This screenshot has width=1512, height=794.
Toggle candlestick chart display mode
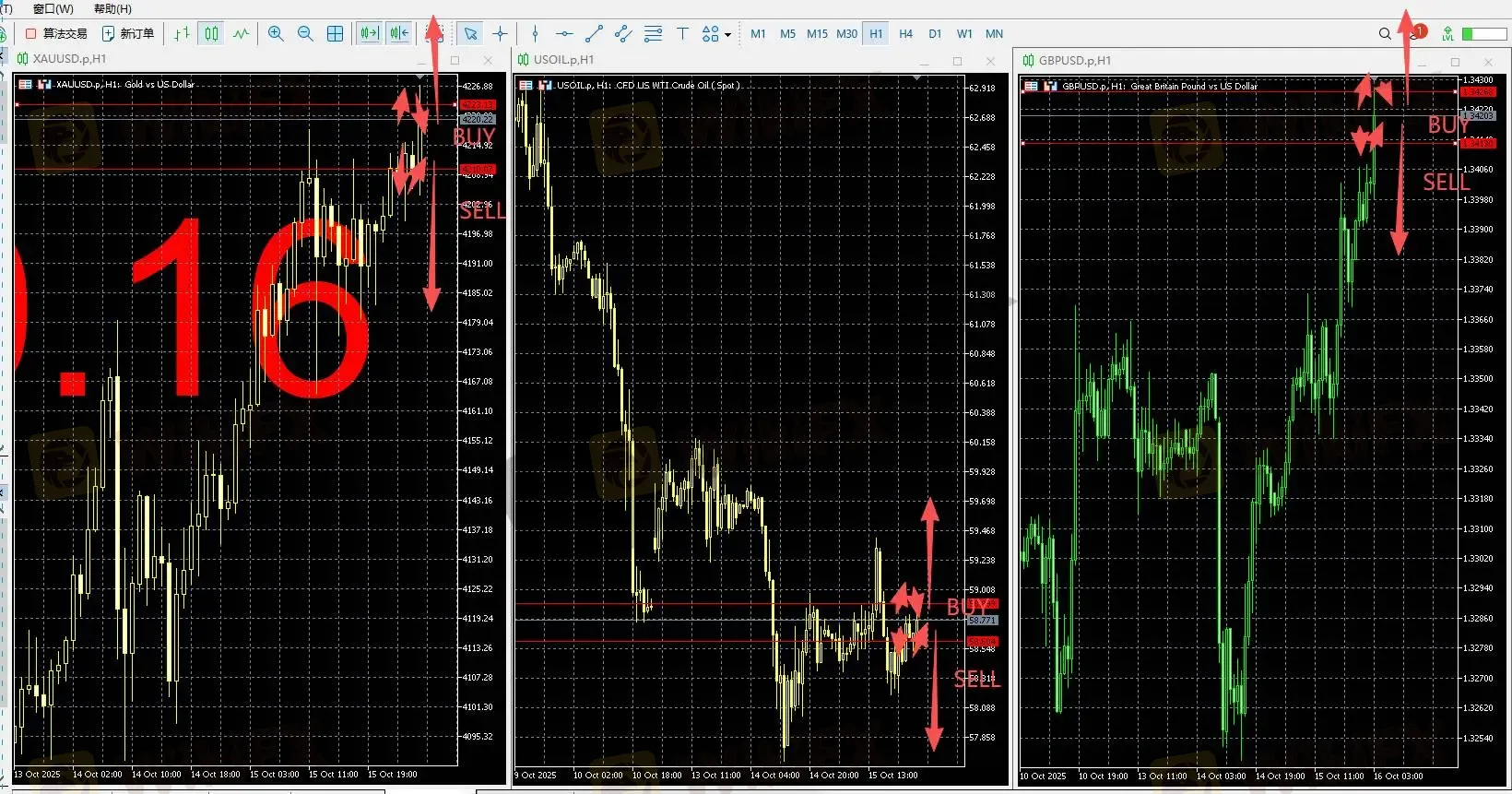tap(211, 34)
